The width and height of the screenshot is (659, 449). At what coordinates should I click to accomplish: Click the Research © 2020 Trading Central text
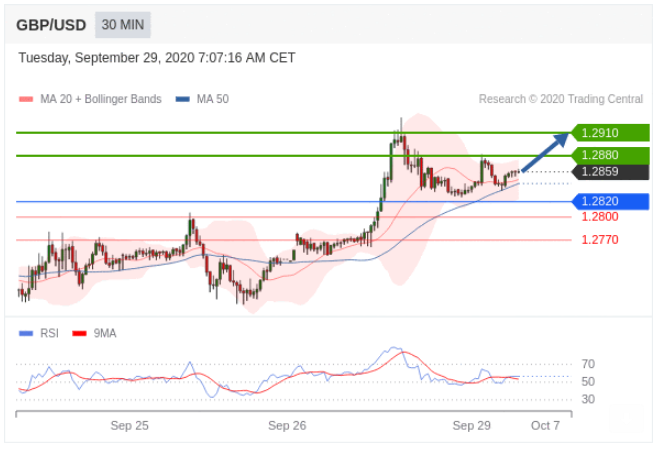561,99
